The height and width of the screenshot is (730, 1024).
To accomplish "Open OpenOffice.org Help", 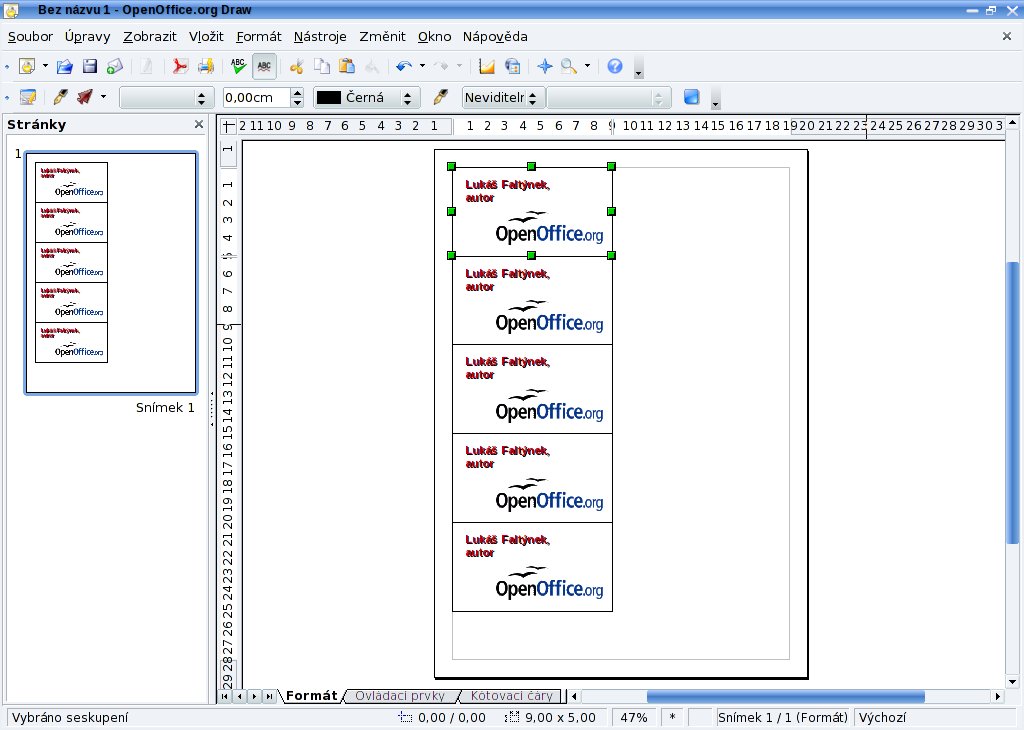I will coord(615,66).
